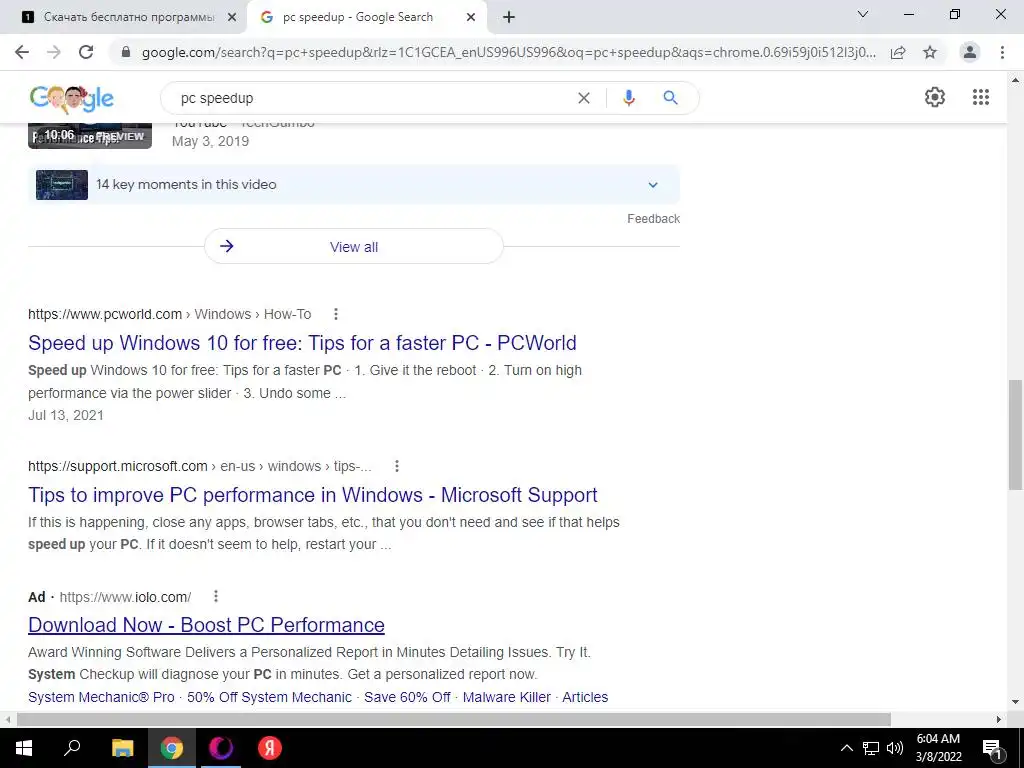Click the support.microsoft.com URL breadcrumb
1024x768 pixels.
click(x=200, y=466)
